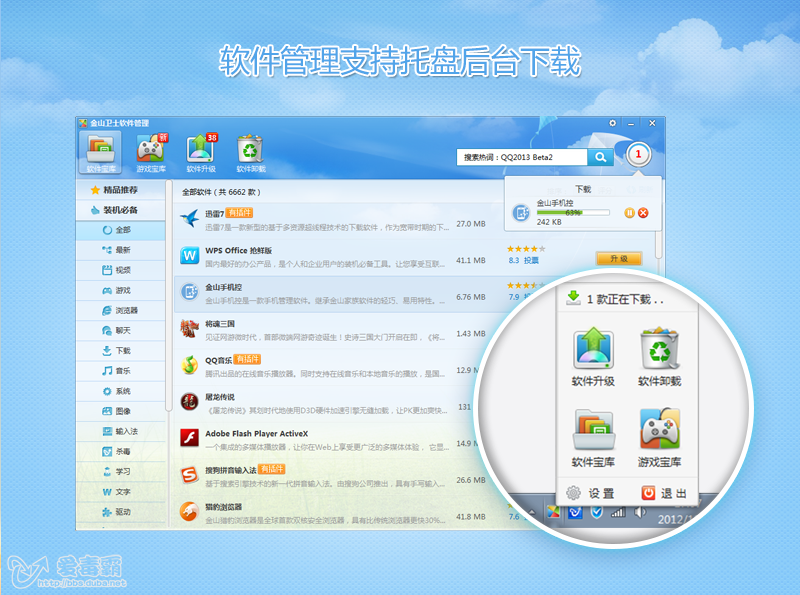Select 全部 in the sidebar
Image resolution: width=800 pixels, height=595 pixels.
click(x=120, y=230)
